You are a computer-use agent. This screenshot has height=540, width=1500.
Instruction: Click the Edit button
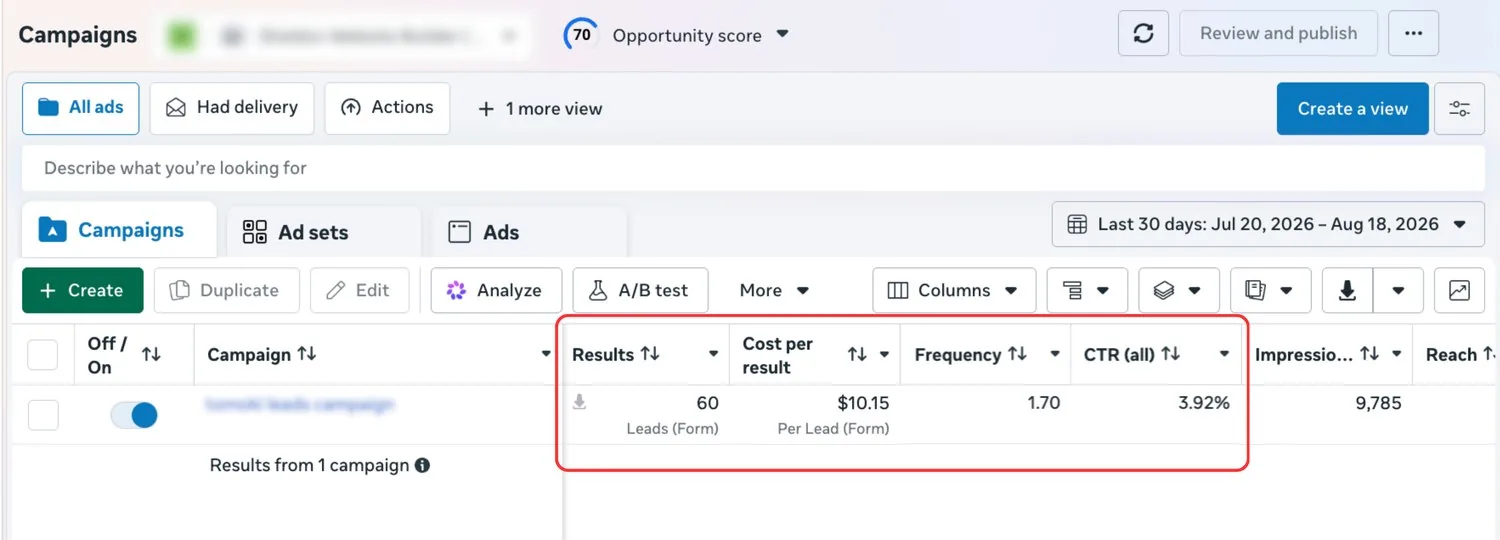pos(359,291)
